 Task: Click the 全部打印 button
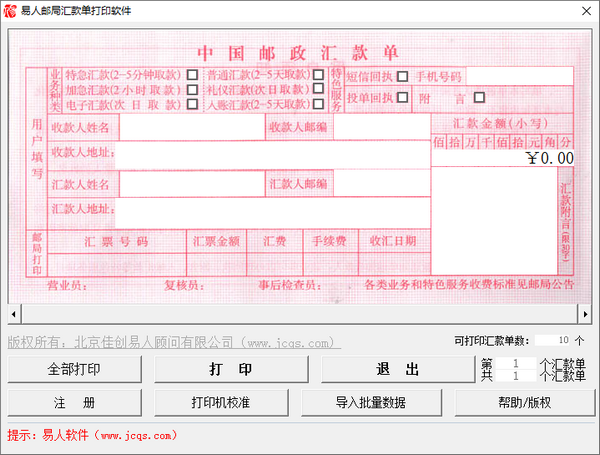(75, 369)
